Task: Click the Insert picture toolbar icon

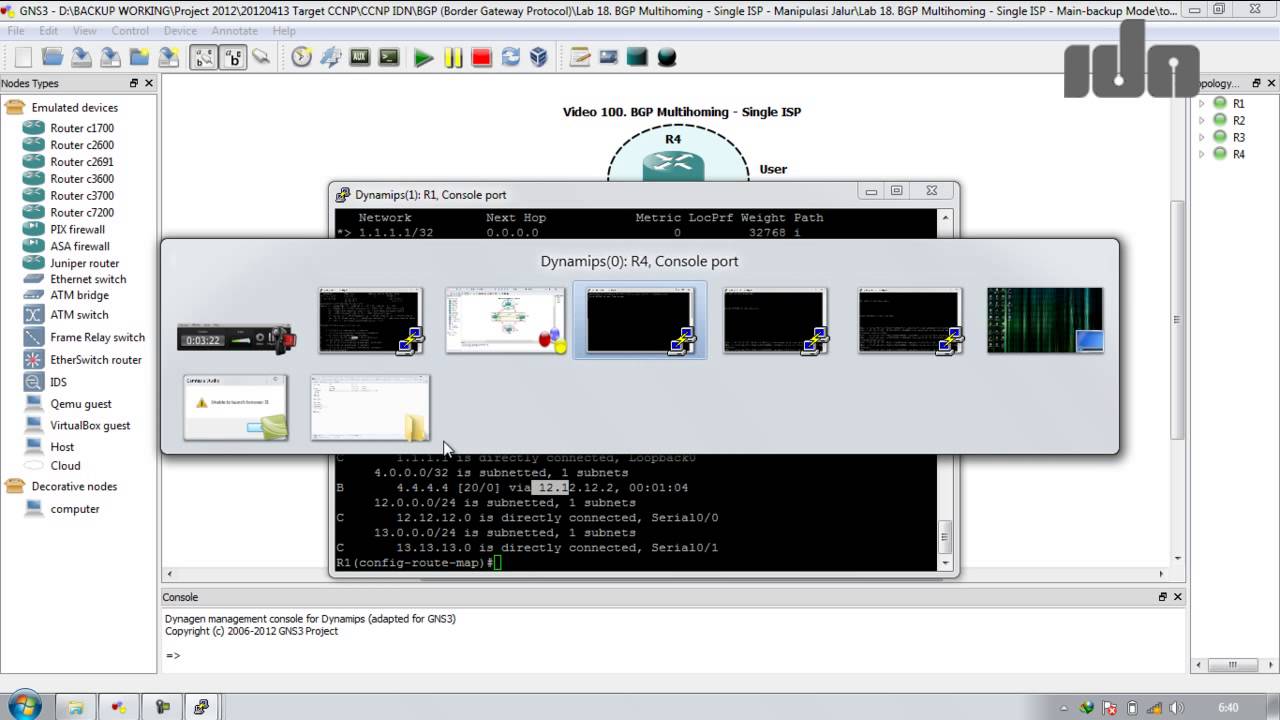Action: [608, 57]
